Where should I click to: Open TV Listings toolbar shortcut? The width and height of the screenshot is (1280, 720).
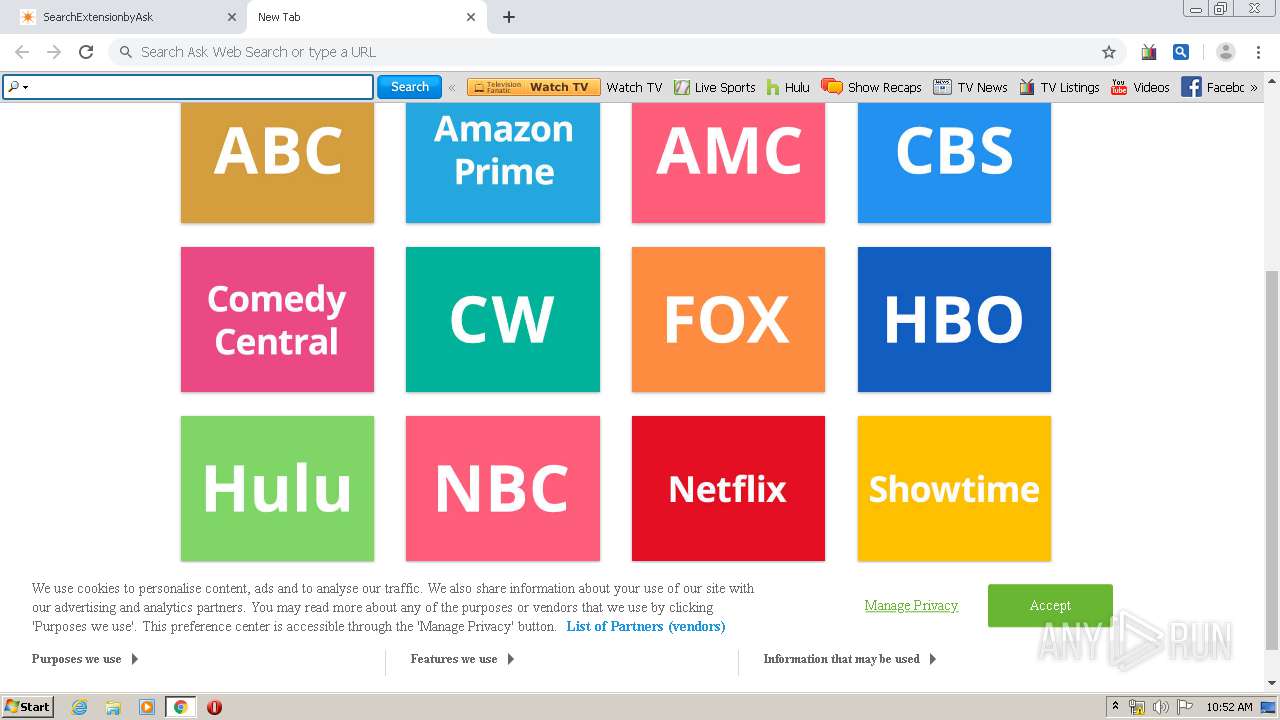point(1059,87)
